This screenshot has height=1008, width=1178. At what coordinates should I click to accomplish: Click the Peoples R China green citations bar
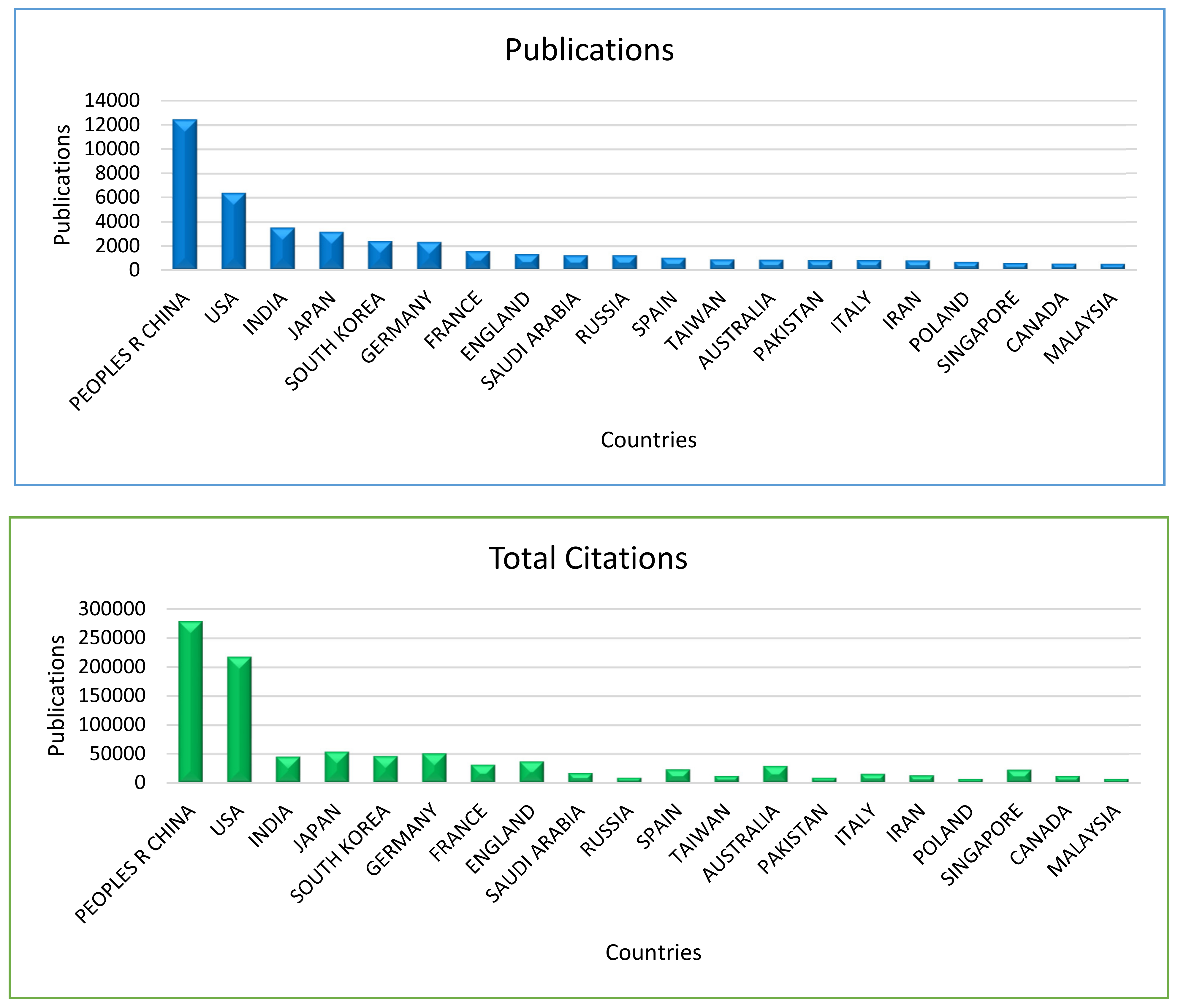click(x=191, y=702)
